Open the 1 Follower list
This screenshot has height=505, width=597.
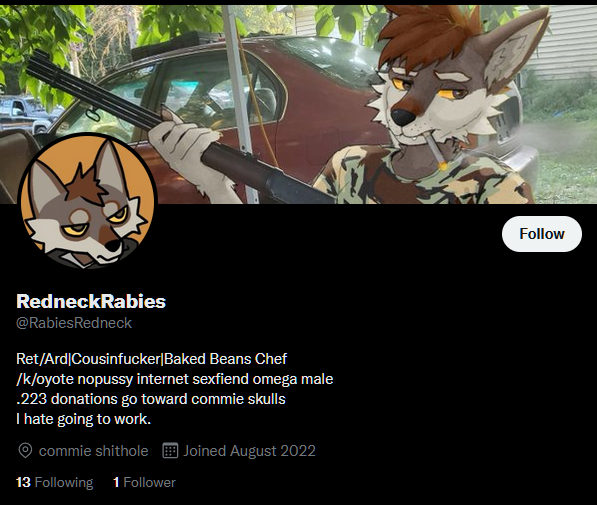pos(144,482)
